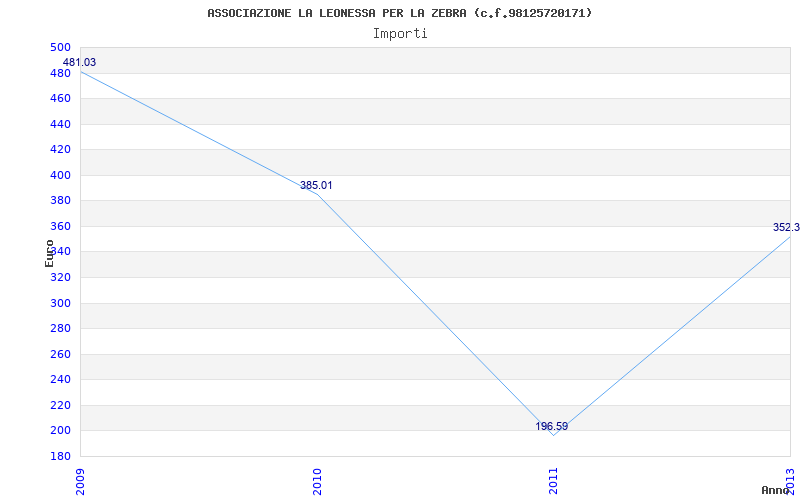Click the 220 y-axis tick label
The width and height of the screenshot is (800, 500).
(60, 405)
